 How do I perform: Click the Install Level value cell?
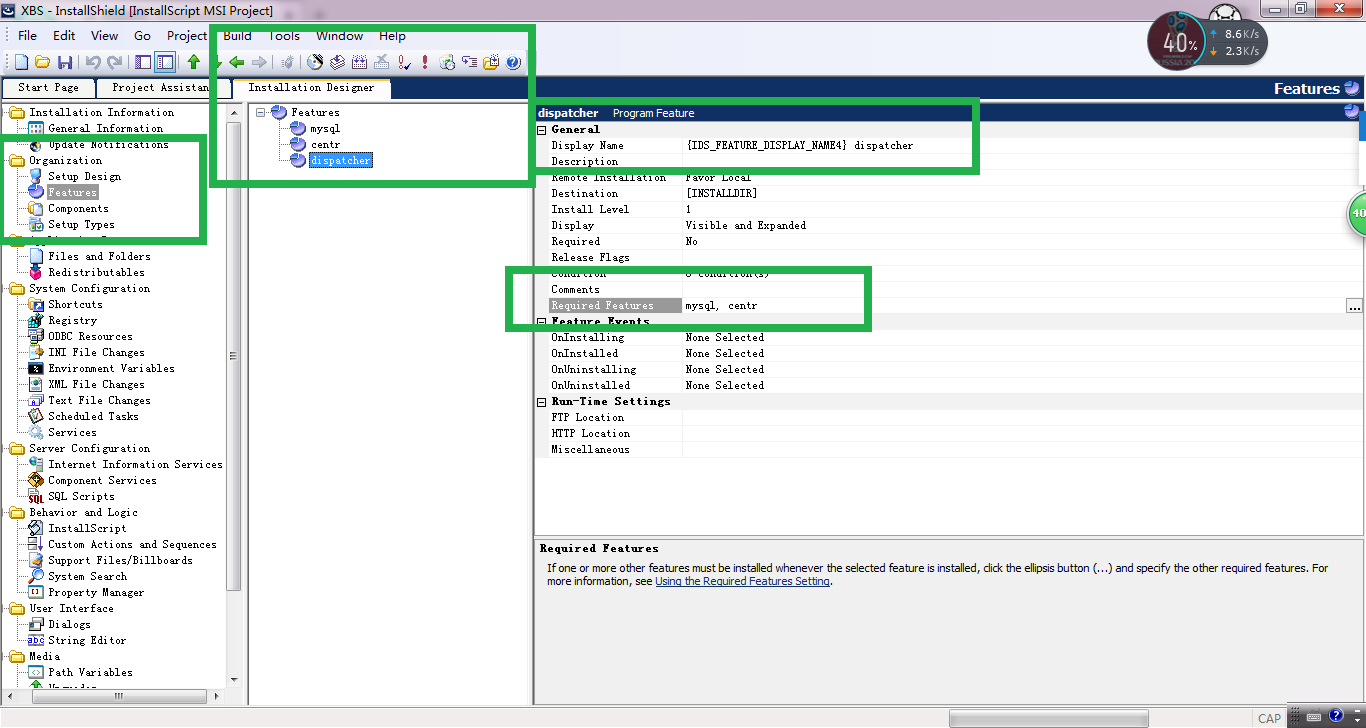(x=1022, y=209)
